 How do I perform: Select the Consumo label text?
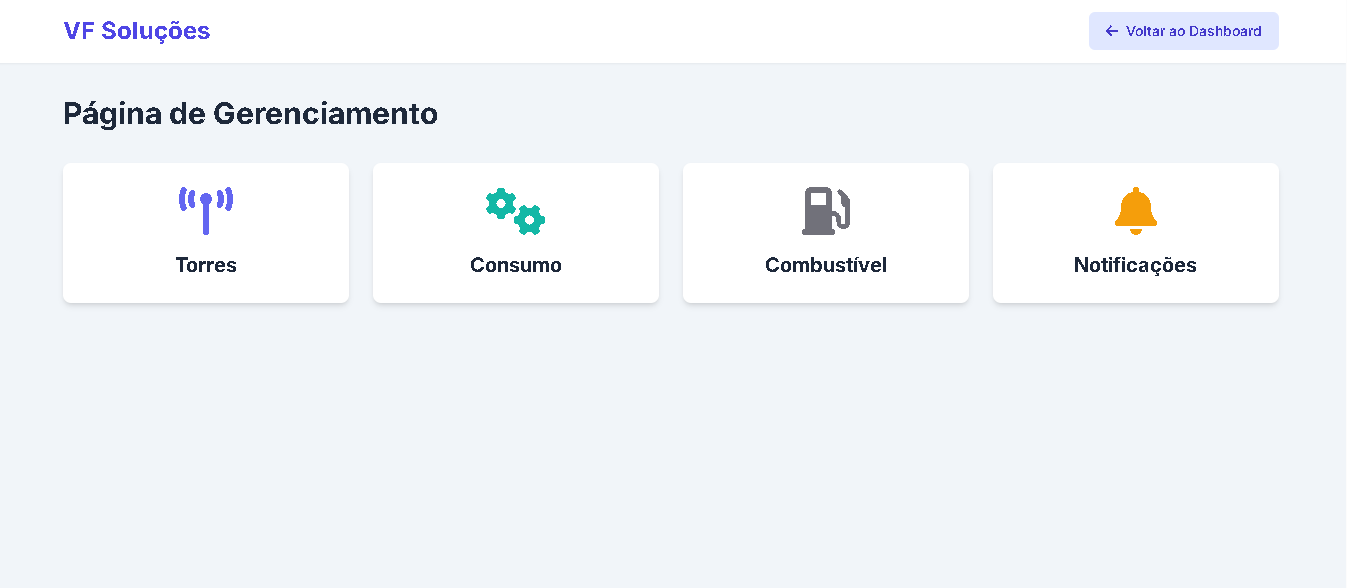[x=516, y=265]
